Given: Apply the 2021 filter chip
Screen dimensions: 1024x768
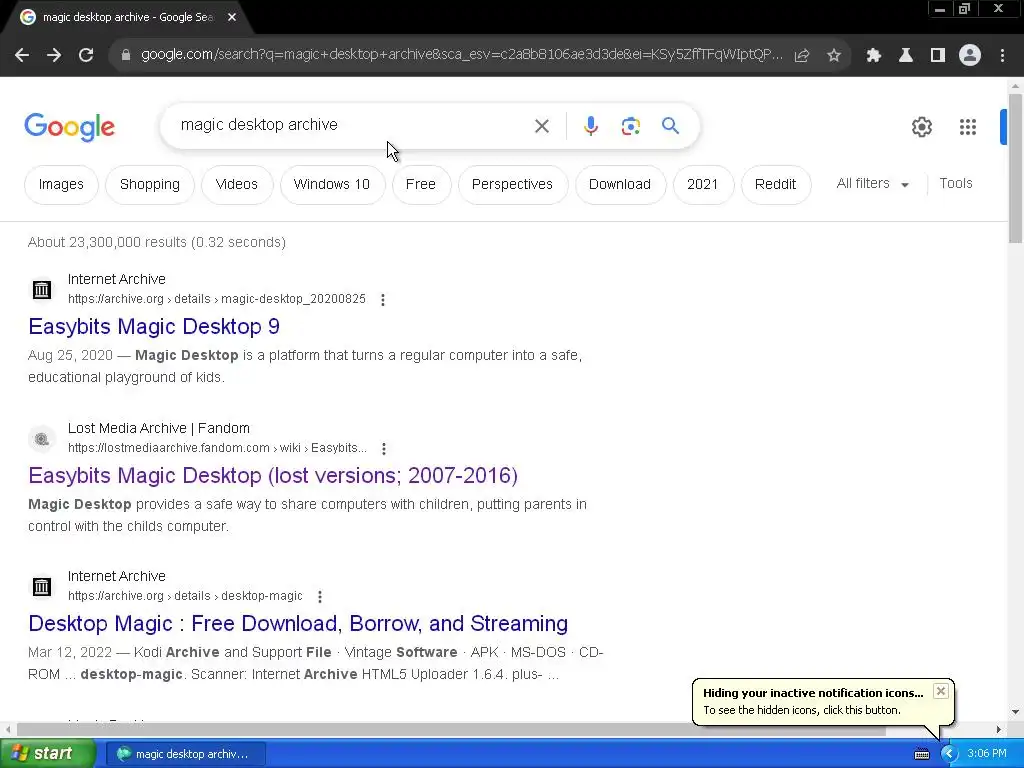Looking at the screenshot, I should point(703,185).
